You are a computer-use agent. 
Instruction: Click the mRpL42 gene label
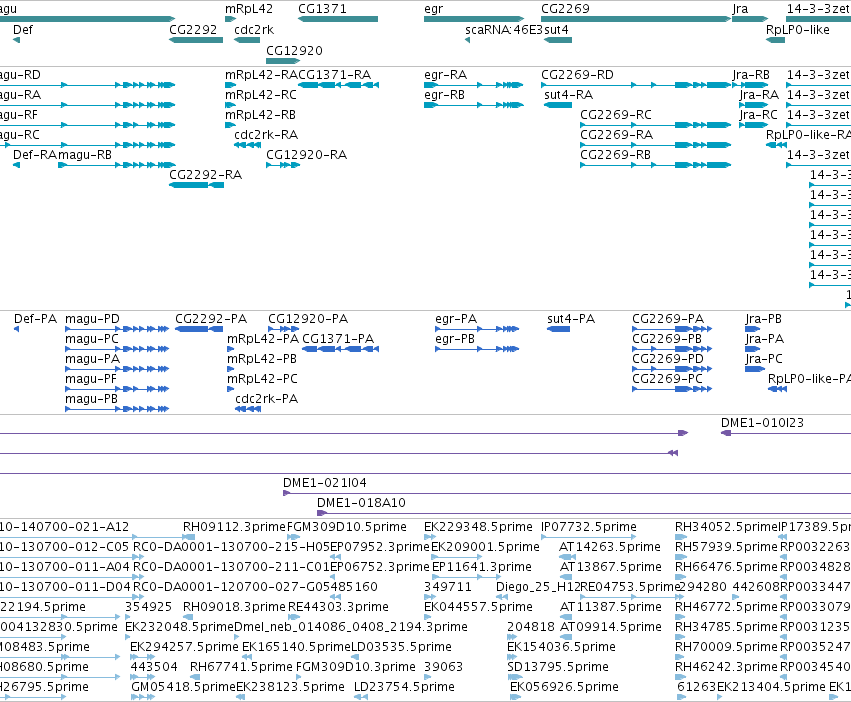coord(249,9)
